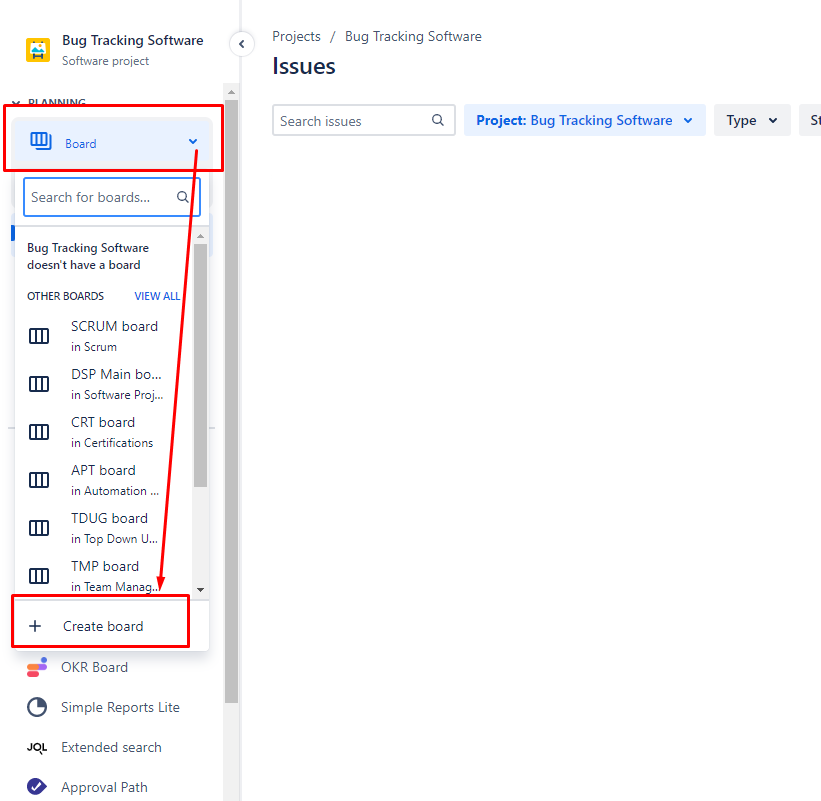This screenshot has width=821, height=801.
Task: Click the DSP Main board icon
Action: [39, 384]
